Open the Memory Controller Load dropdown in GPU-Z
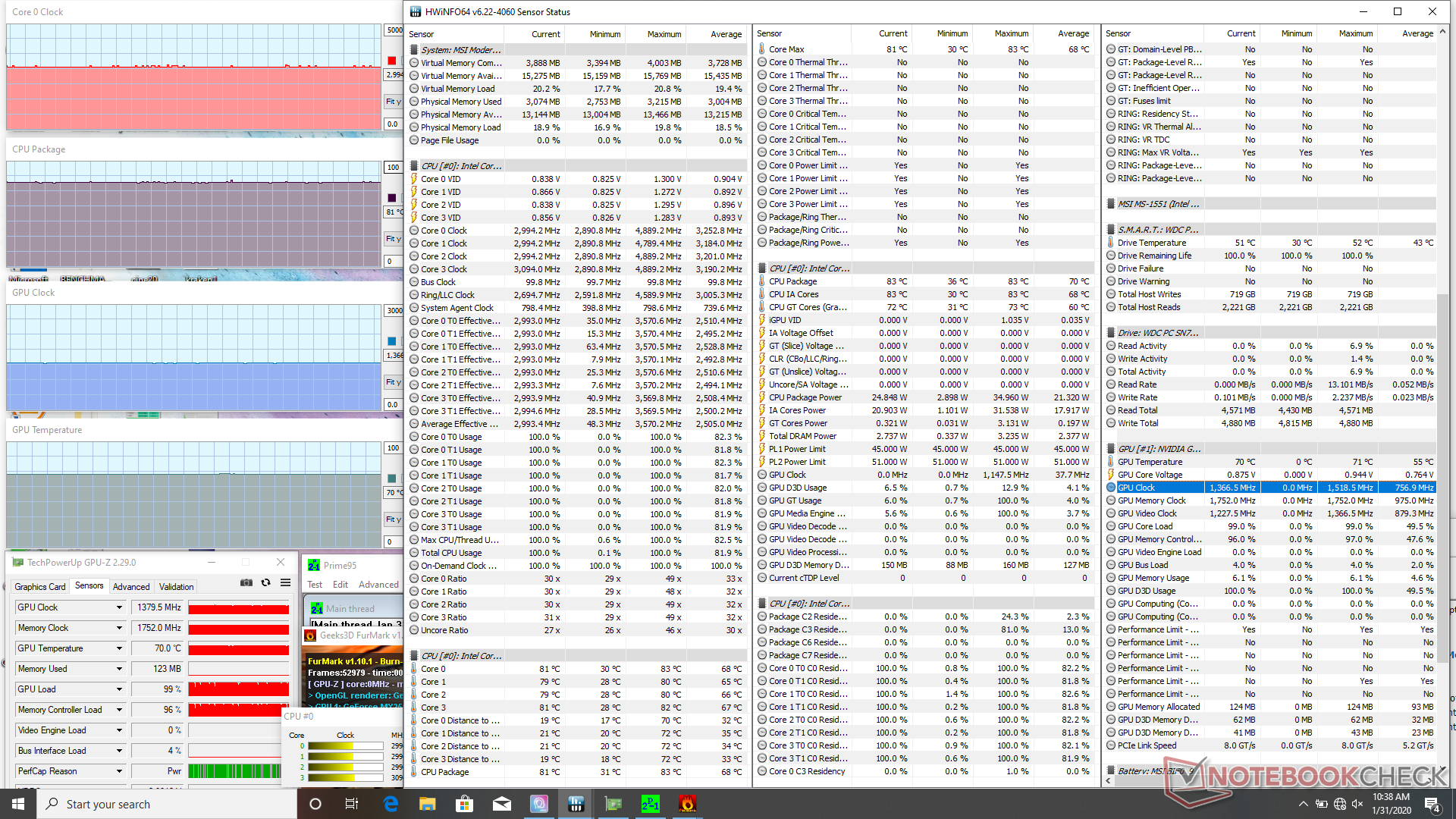This screenshot has height=819, width=1456. click(119, 710)
